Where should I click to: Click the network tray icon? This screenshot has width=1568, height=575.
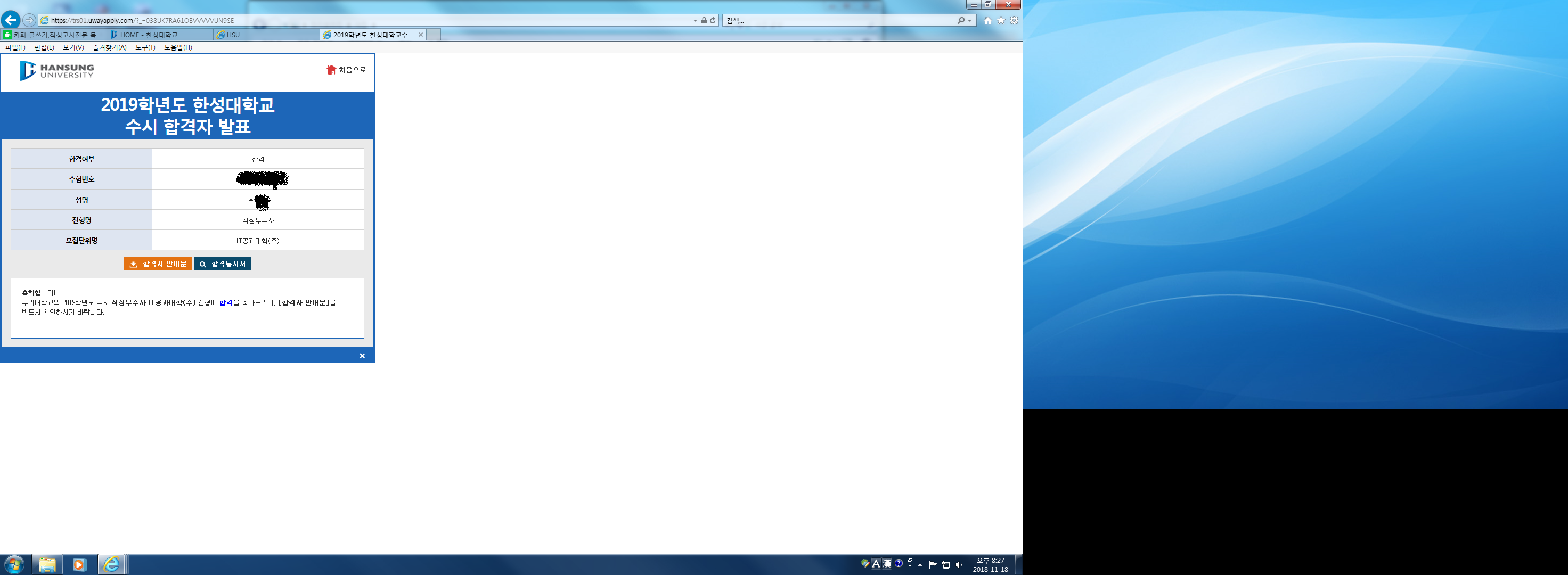946,565
